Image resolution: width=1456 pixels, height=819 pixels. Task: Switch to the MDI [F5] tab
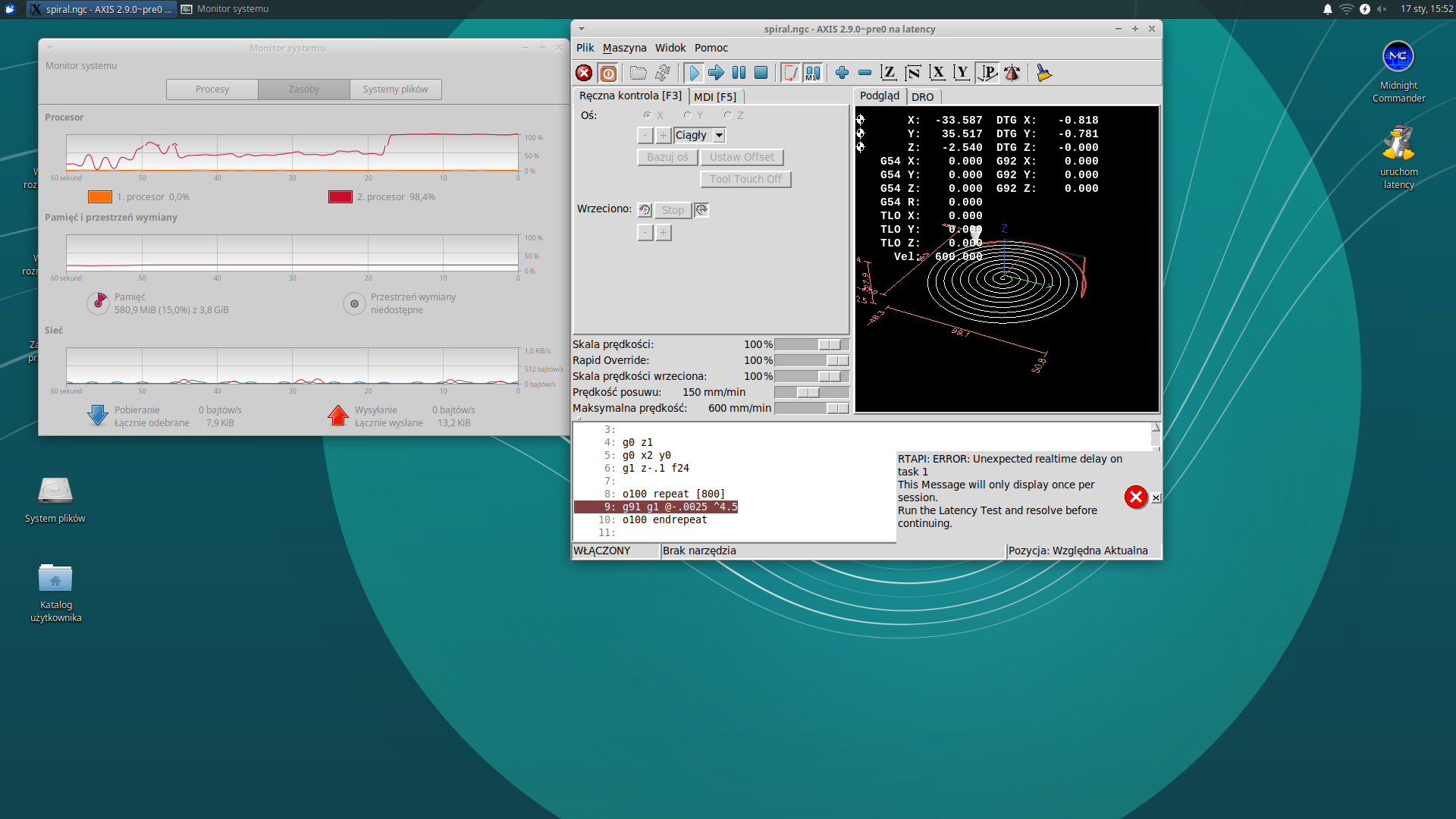715,97
